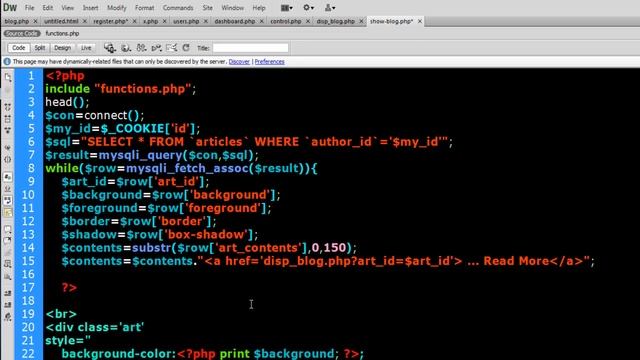The height and width of the screenshot is (360, 640).
Task: Click the <br> tag on line 19
Action: point(61,314)
